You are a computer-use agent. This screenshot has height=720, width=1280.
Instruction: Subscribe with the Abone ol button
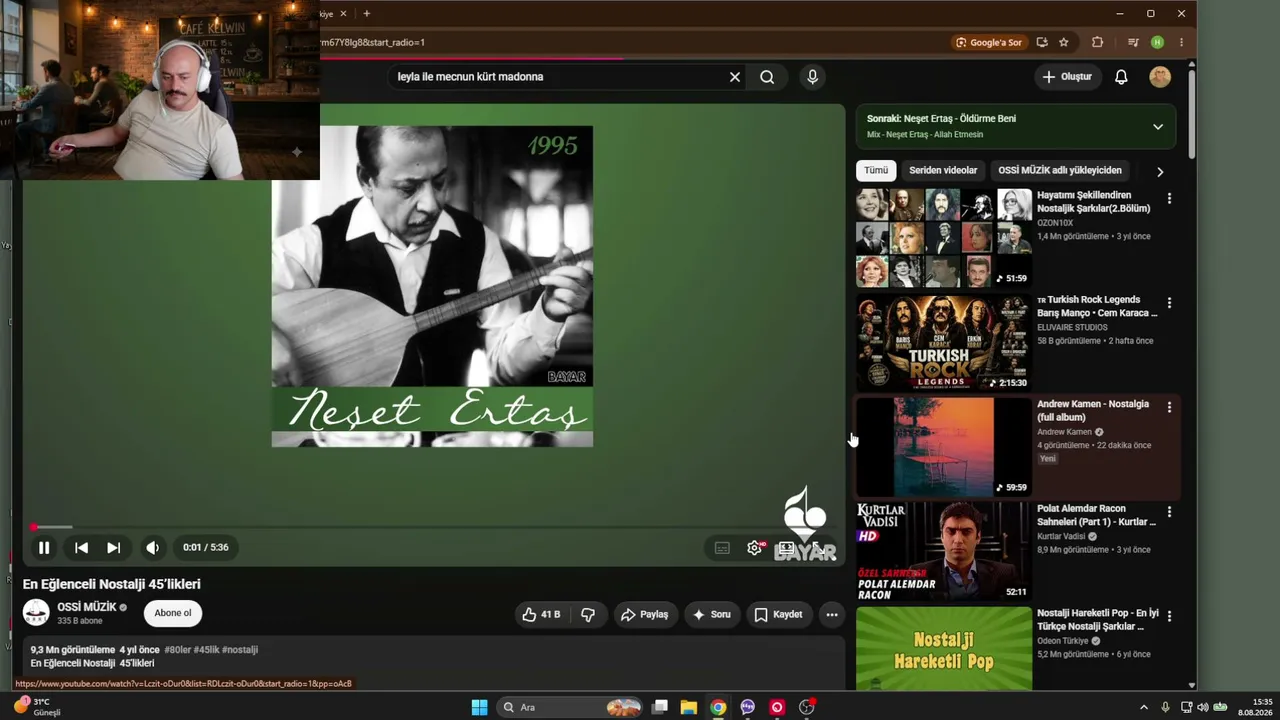[173, 613]
